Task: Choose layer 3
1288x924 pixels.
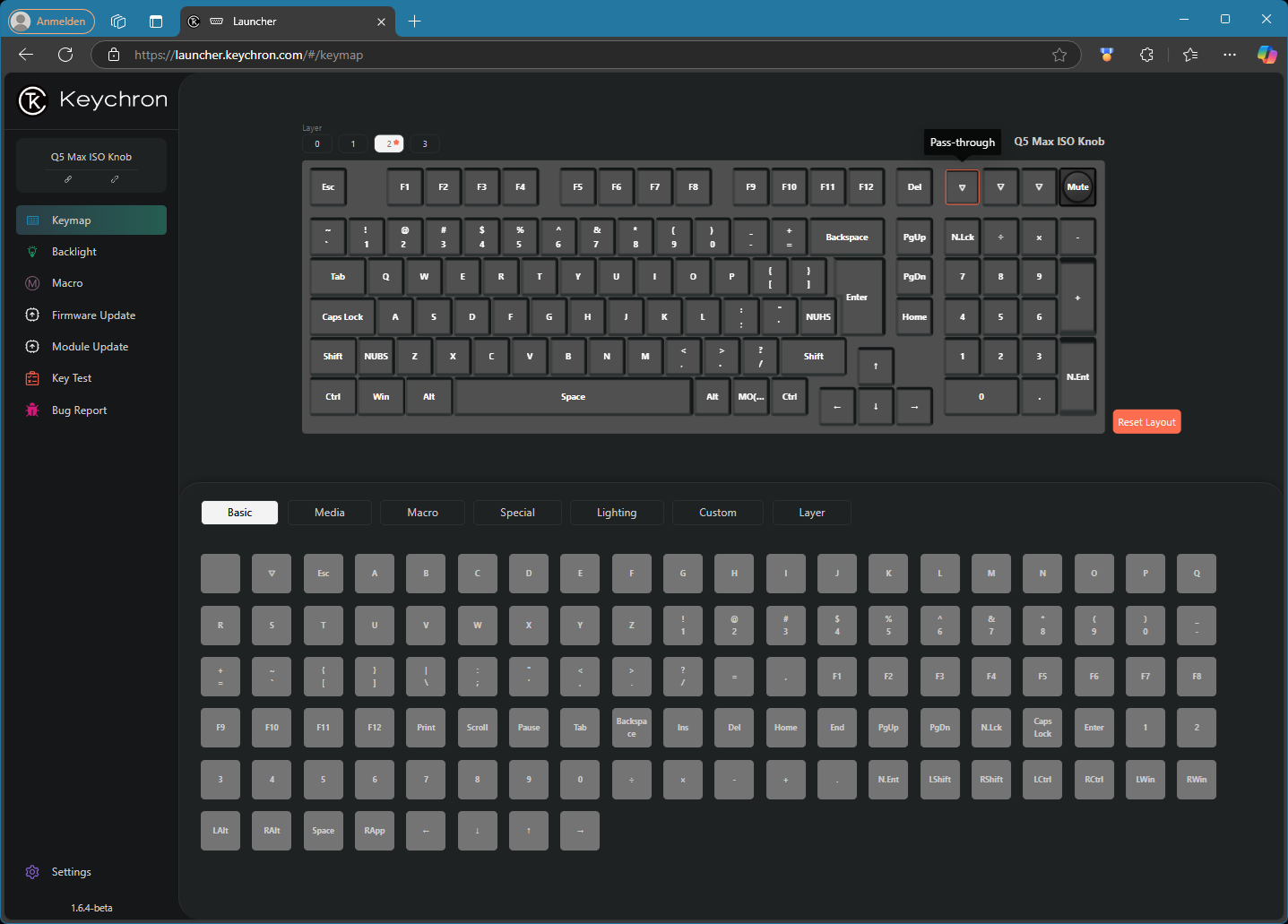Action: tap(425, 143)
